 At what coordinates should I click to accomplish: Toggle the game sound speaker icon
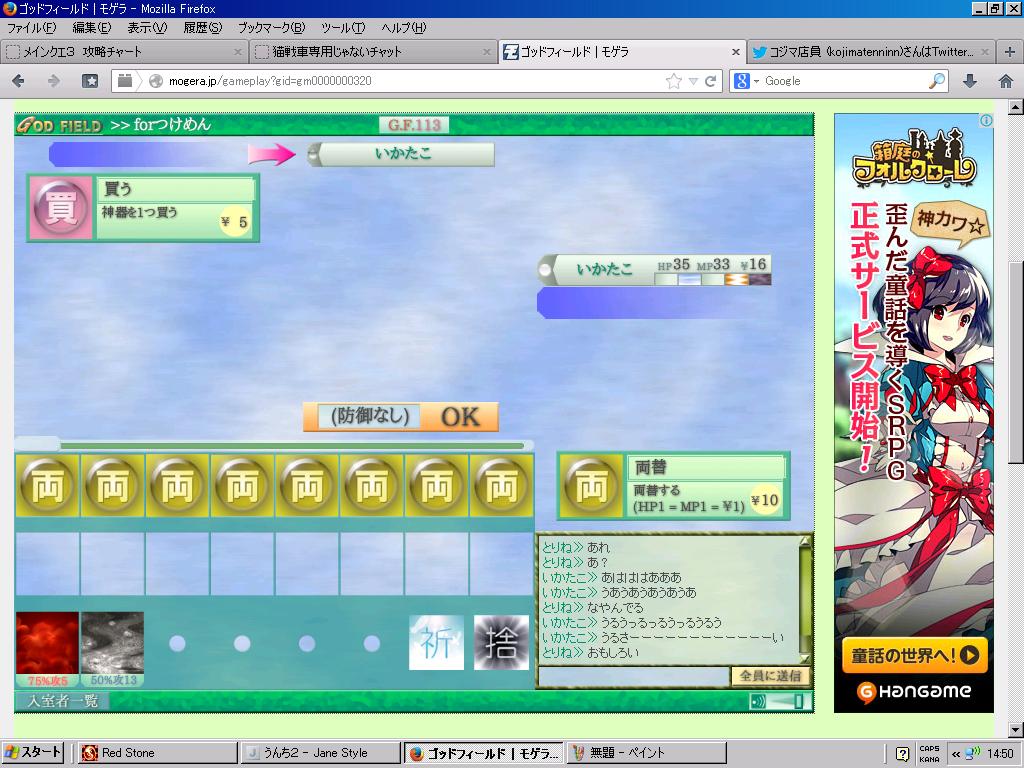[758, 702]
